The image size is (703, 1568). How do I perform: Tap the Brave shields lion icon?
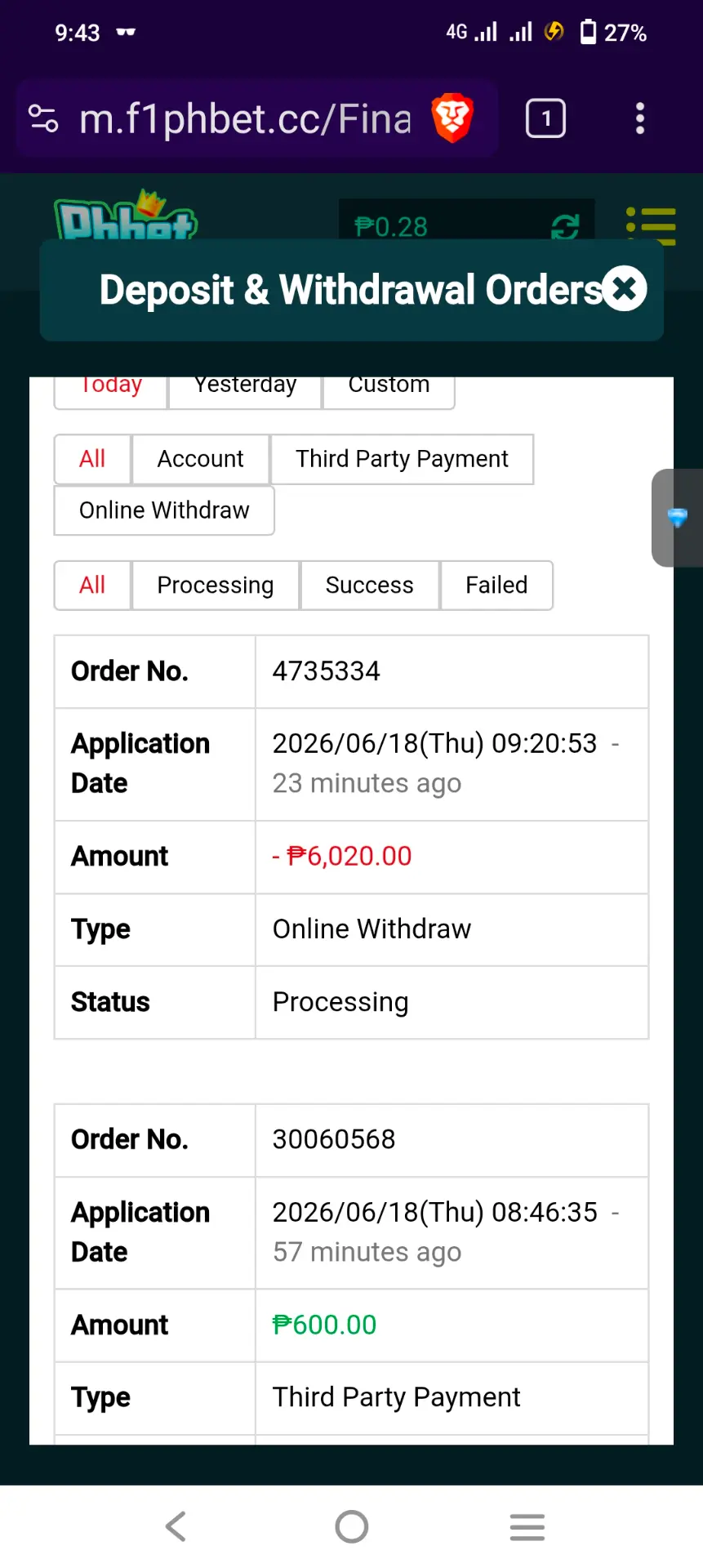pyautogui.click(x=452, y=118)
